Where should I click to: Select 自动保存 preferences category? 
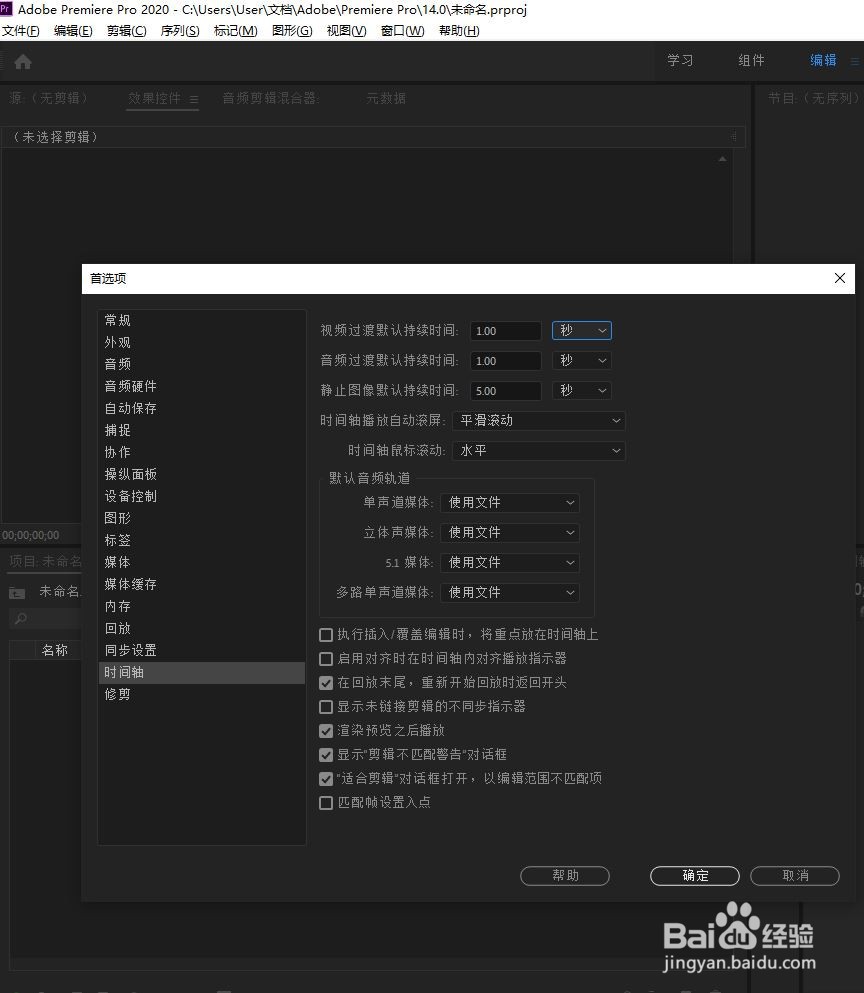click(201, 408)
